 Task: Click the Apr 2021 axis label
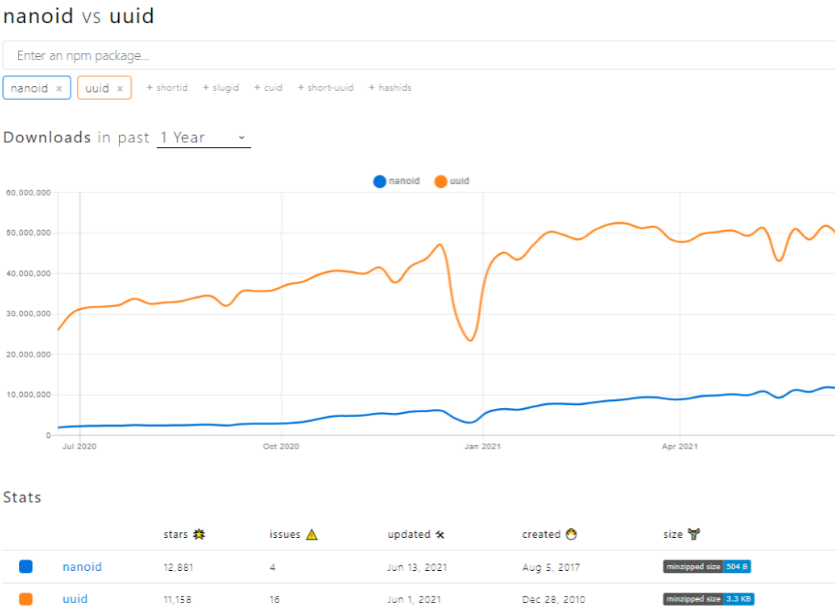coord(680,446)
